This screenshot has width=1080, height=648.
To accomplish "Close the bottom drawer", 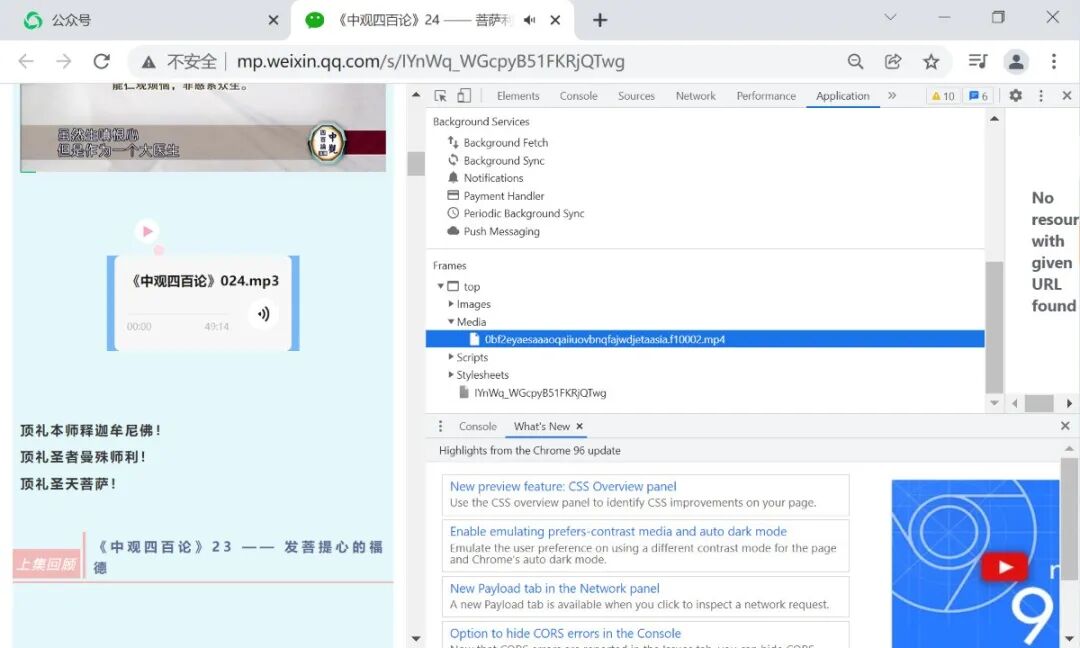I will (x=1065, y=426).
